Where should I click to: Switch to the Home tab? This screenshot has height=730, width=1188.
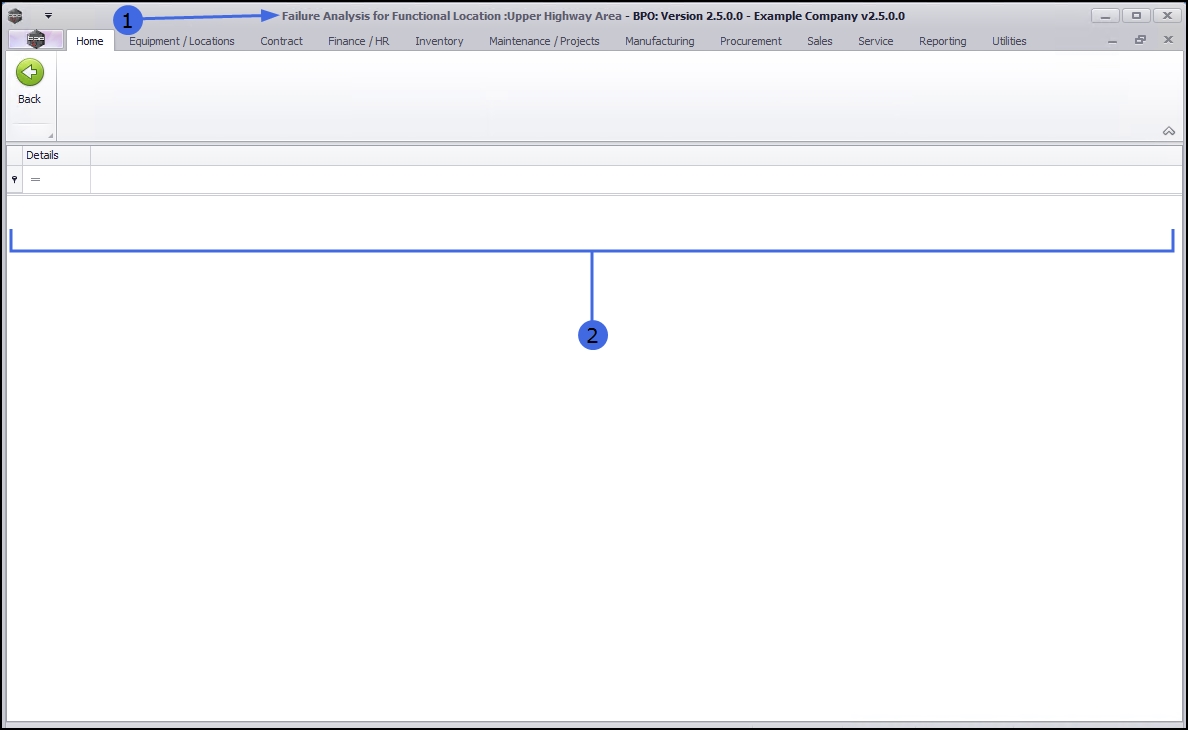pos(89,41)
